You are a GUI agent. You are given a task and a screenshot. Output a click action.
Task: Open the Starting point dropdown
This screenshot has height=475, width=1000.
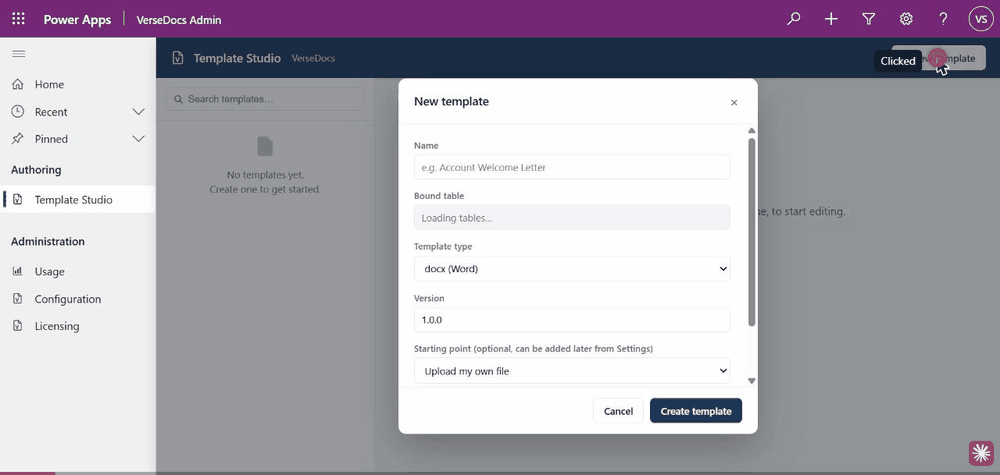[x=572, y=370]
